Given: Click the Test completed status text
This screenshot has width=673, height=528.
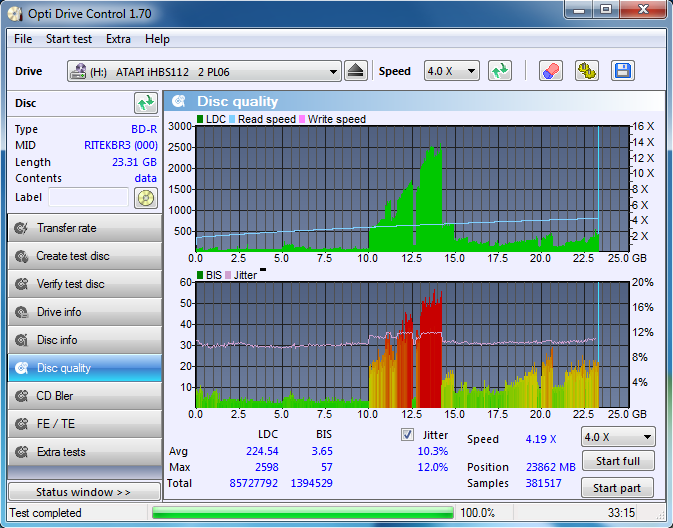Looking at the screenshot, I should tap(45, 513).
